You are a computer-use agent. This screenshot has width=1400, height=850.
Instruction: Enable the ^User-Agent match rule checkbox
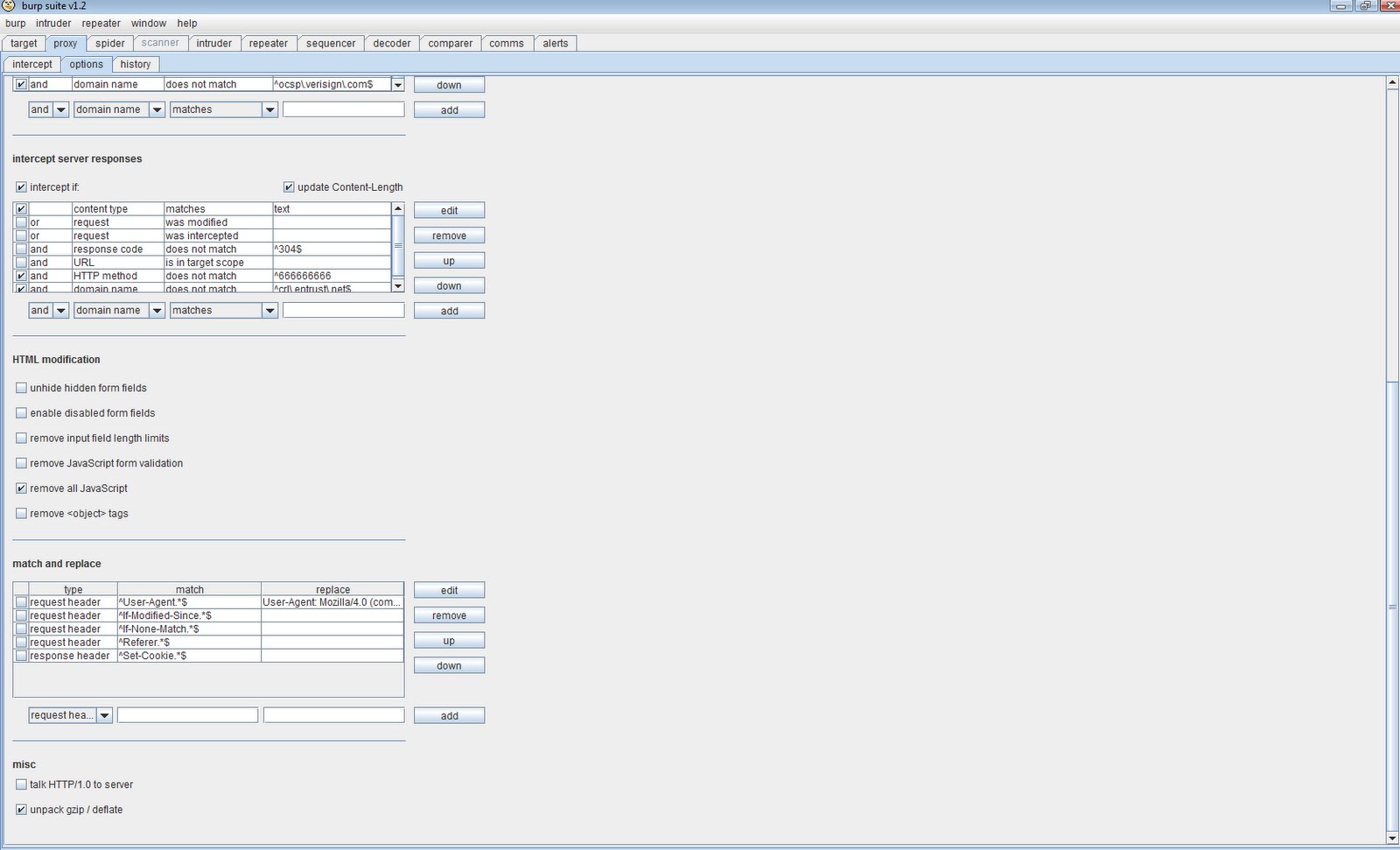tap(21, 602)
